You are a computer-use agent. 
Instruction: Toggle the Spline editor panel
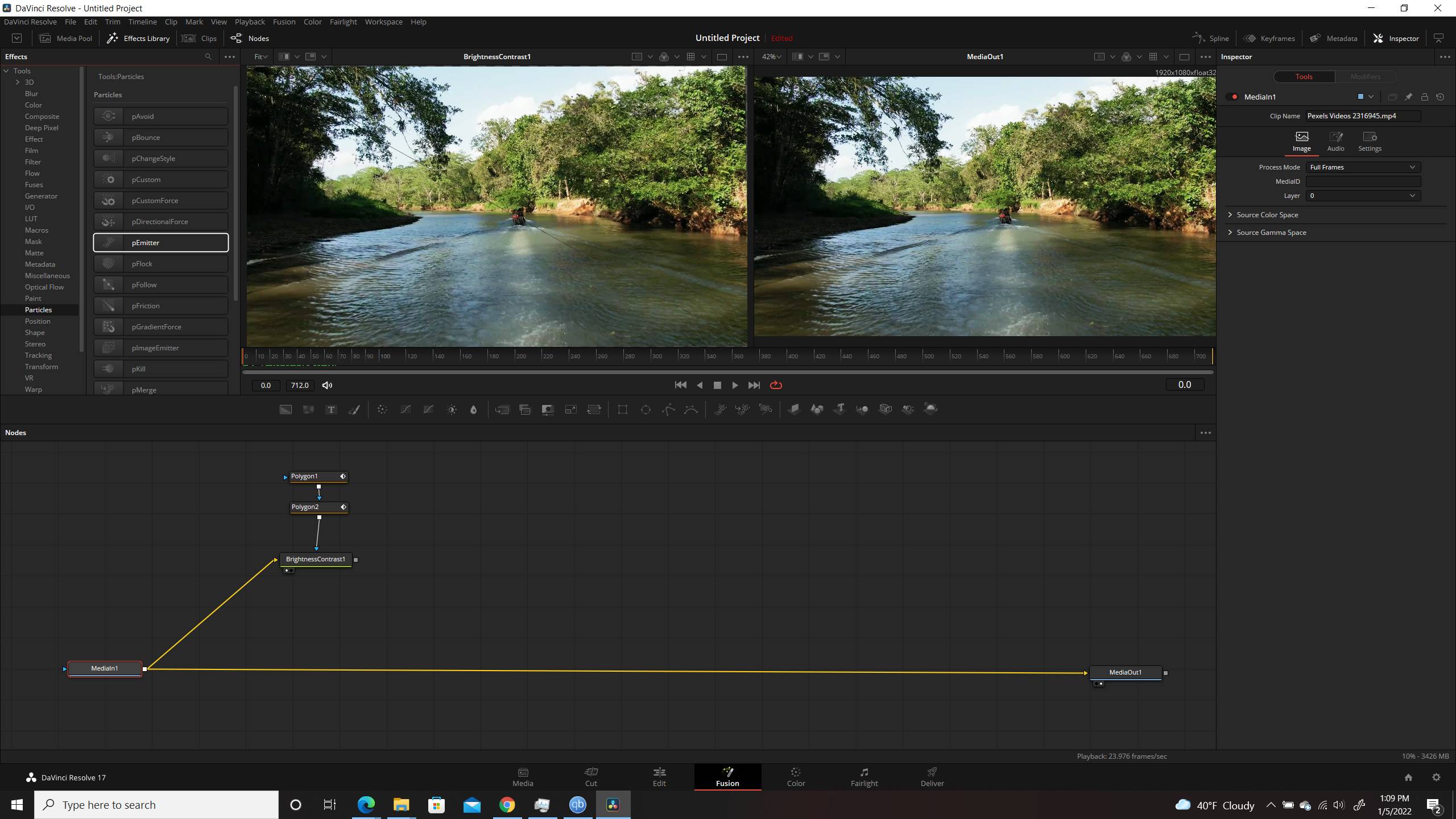coord(1210,38)
